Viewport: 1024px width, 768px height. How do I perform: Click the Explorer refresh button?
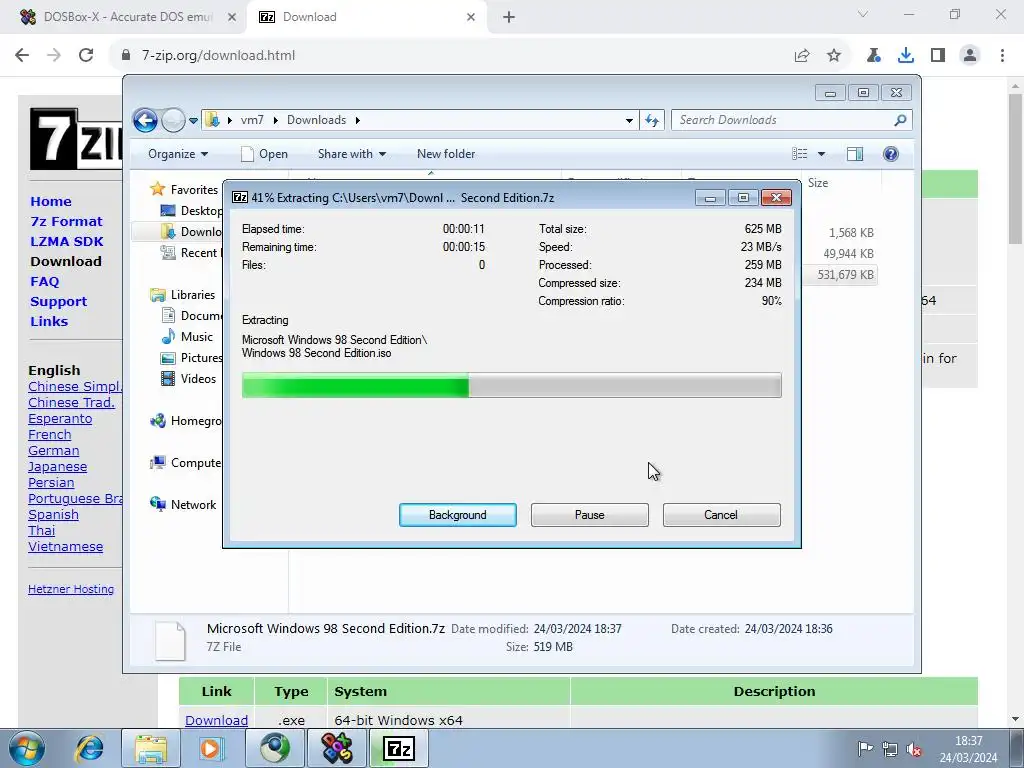[652, 120]
